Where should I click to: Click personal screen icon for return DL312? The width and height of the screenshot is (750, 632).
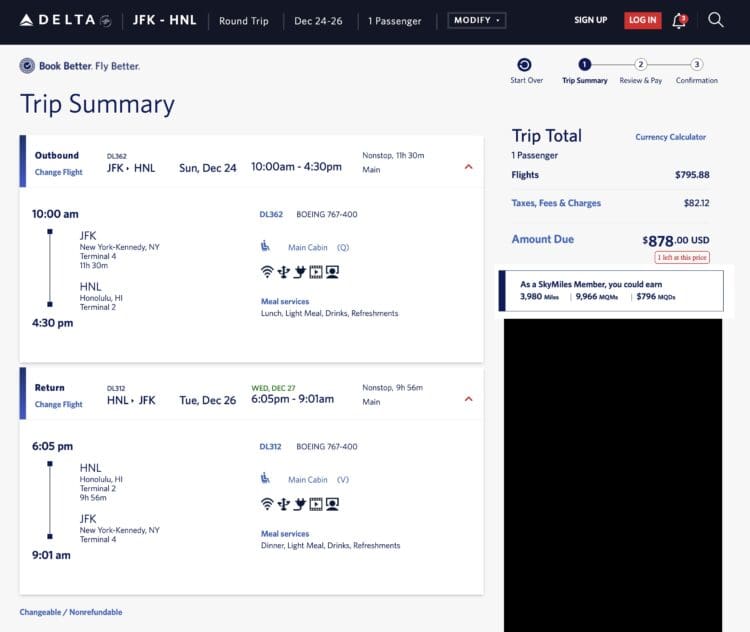click(332, 504)
